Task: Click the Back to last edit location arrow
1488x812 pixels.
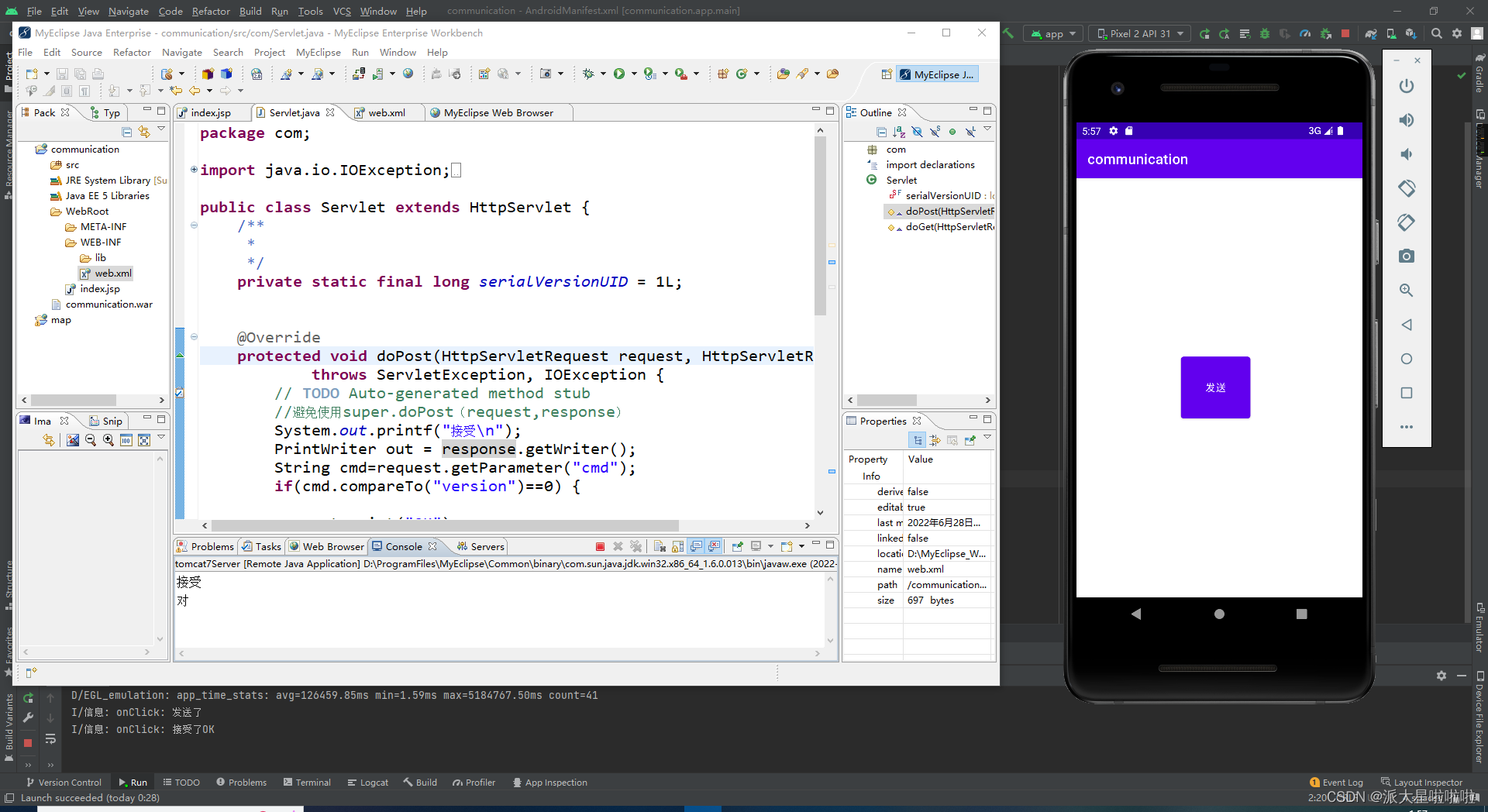Action: point(177,91)
